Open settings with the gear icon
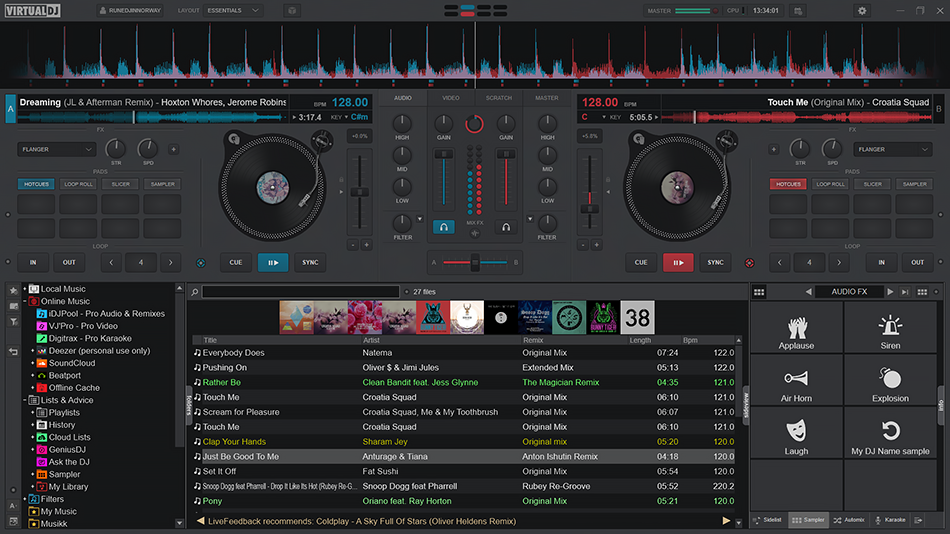950x534 pixels. [862, 11]
